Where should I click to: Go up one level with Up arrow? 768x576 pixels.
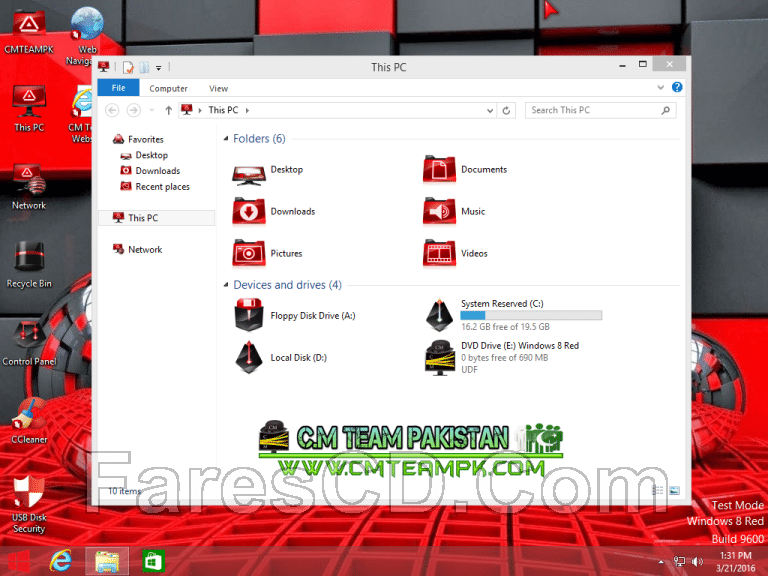[x=168, y=110]
